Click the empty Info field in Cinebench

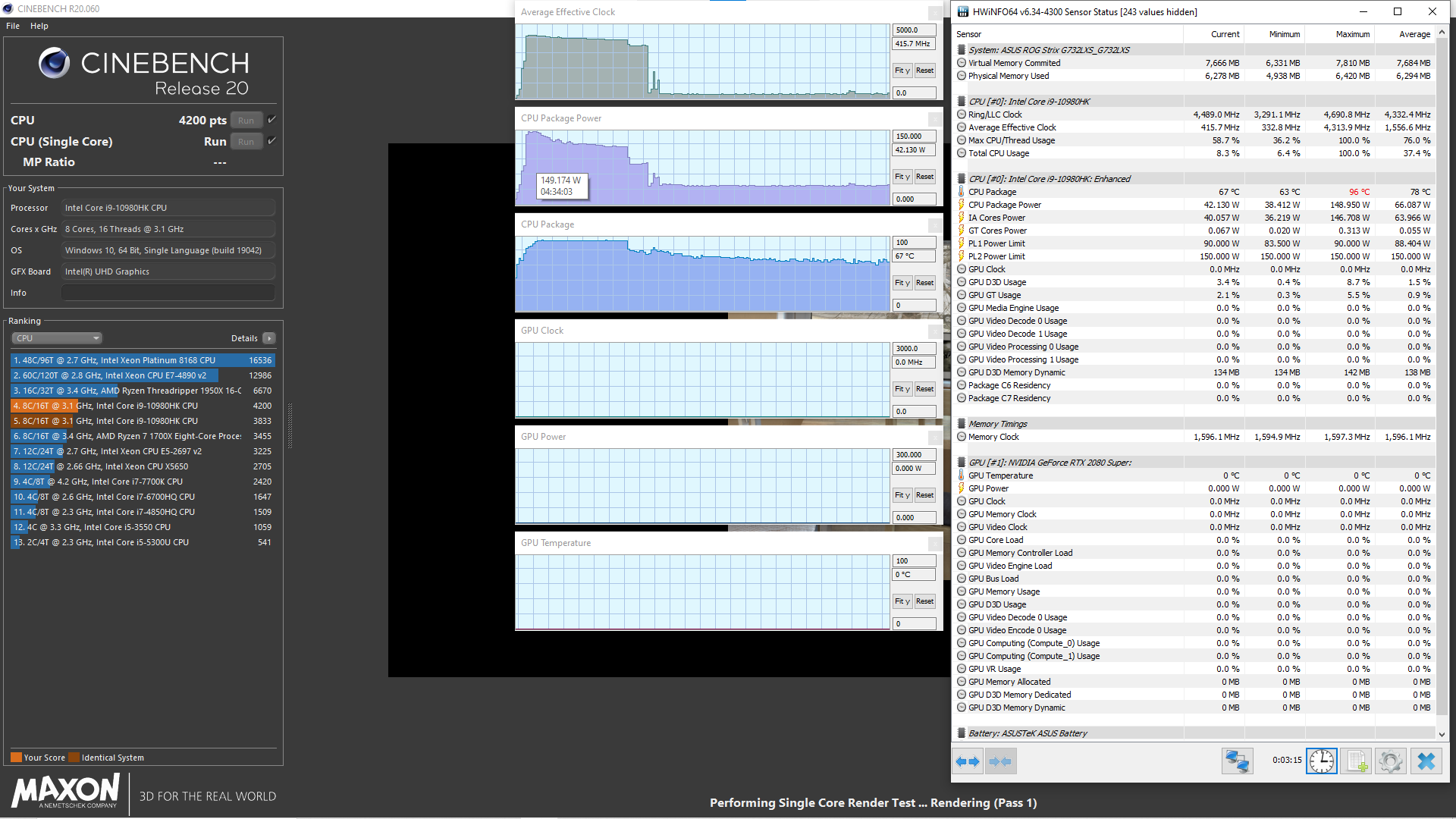click(168, 293)
